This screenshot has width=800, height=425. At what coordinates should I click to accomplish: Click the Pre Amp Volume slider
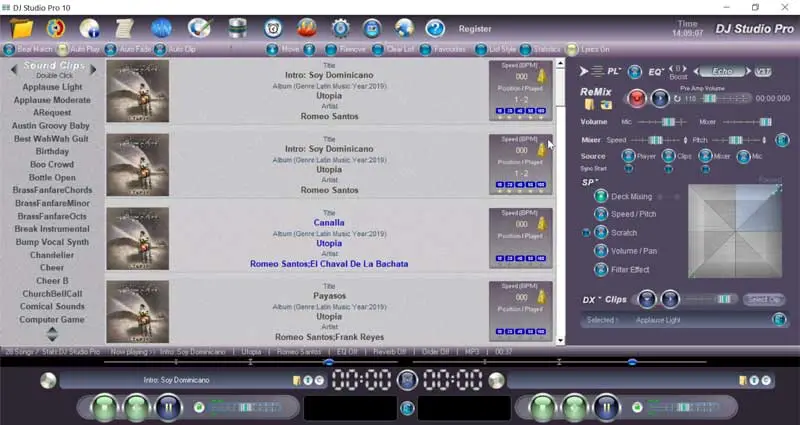726,98
